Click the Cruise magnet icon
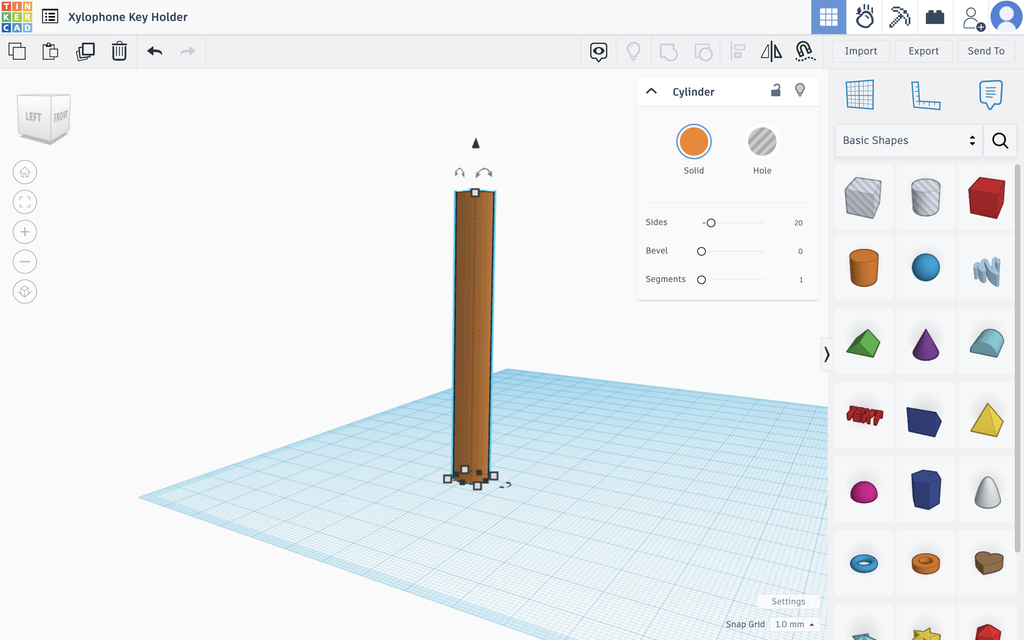The width and height of the screenshot is (1024, 640). (x=805, y=52)
